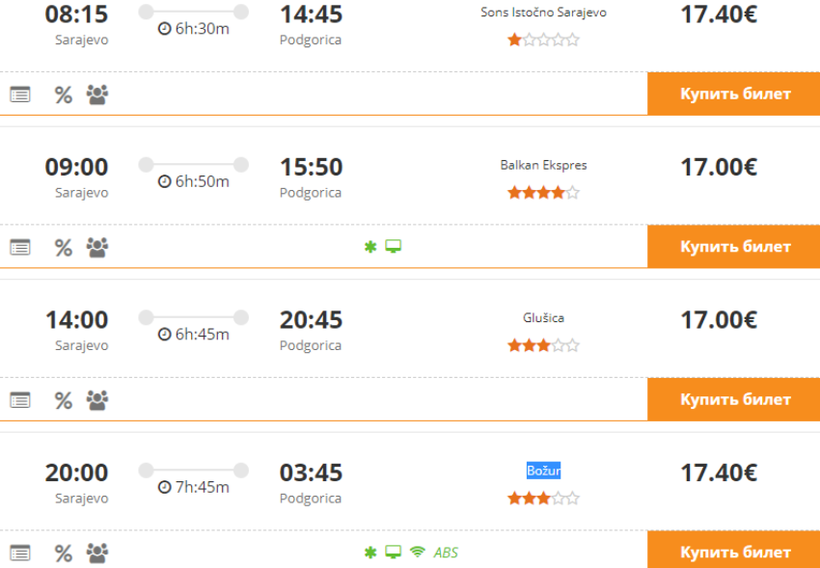The width and height of the screenshot is (820, 568).
Task: Open route details icon for 08:15 departure
Action: 20,95
